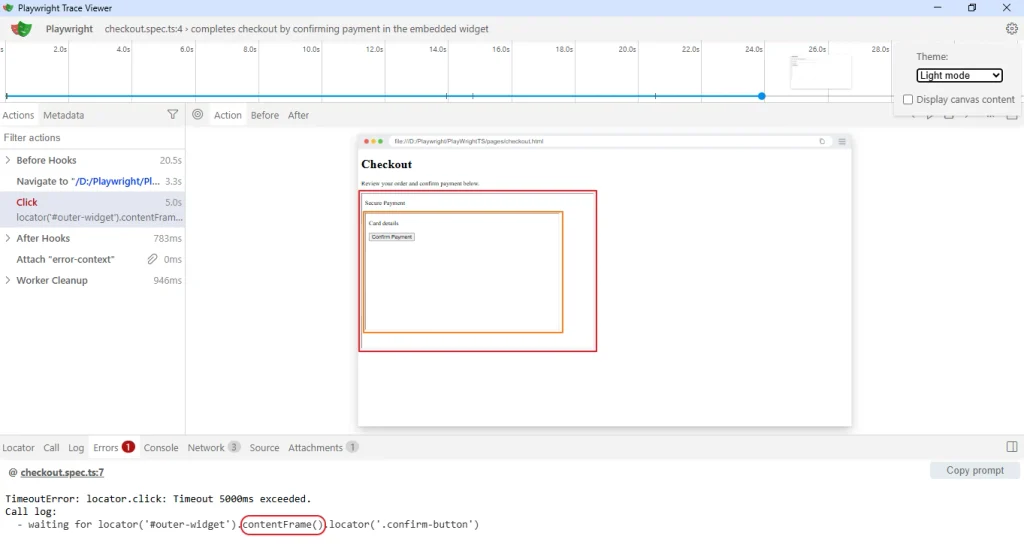Open the hamburger menu in snapshot browser

tap(842, 141)
